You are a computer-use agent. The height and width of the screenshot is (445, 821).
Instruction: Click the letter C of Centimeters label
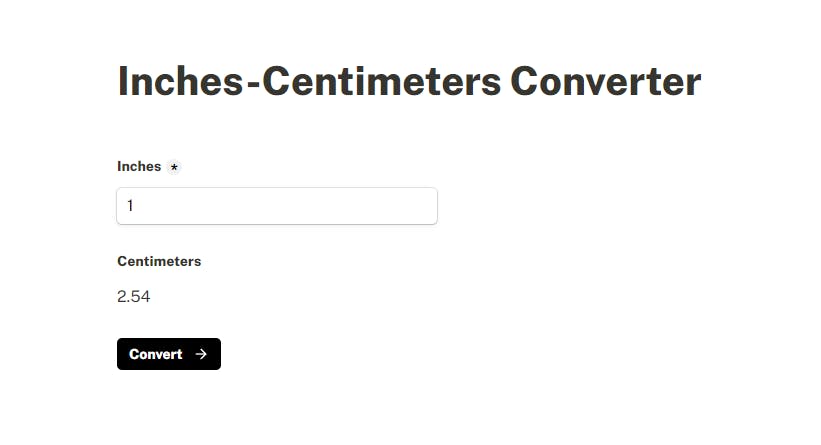[122, 261]
